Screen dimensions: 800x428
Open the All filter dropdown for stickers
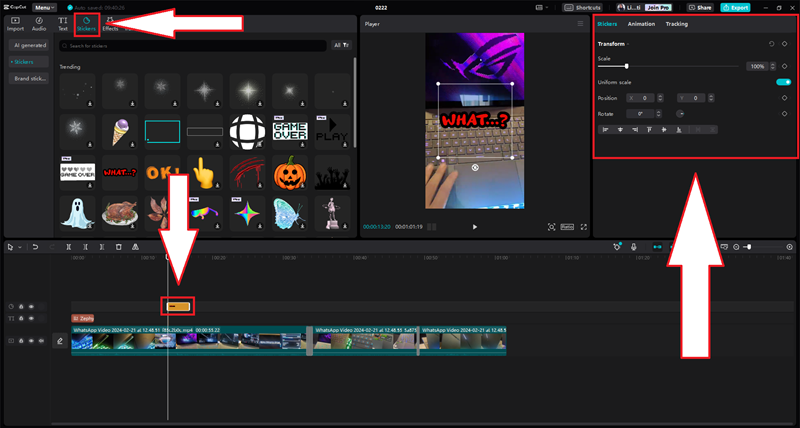(x=341, y=45)
